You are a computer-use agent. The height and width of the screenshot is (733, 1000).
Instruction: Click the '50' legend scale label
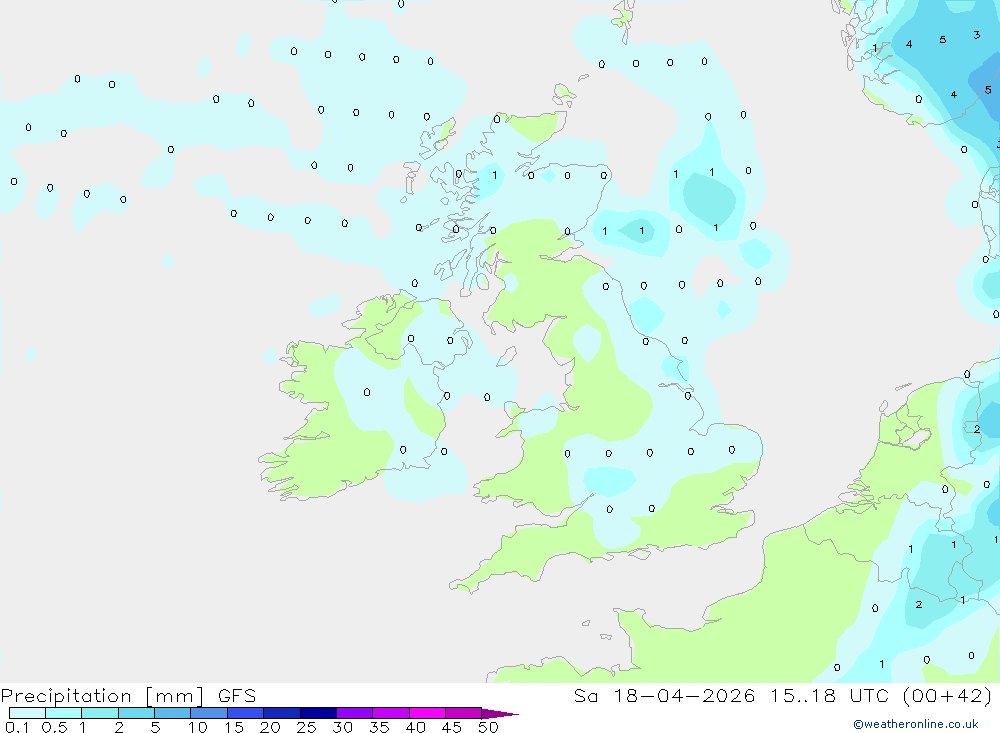coord(488,727)
